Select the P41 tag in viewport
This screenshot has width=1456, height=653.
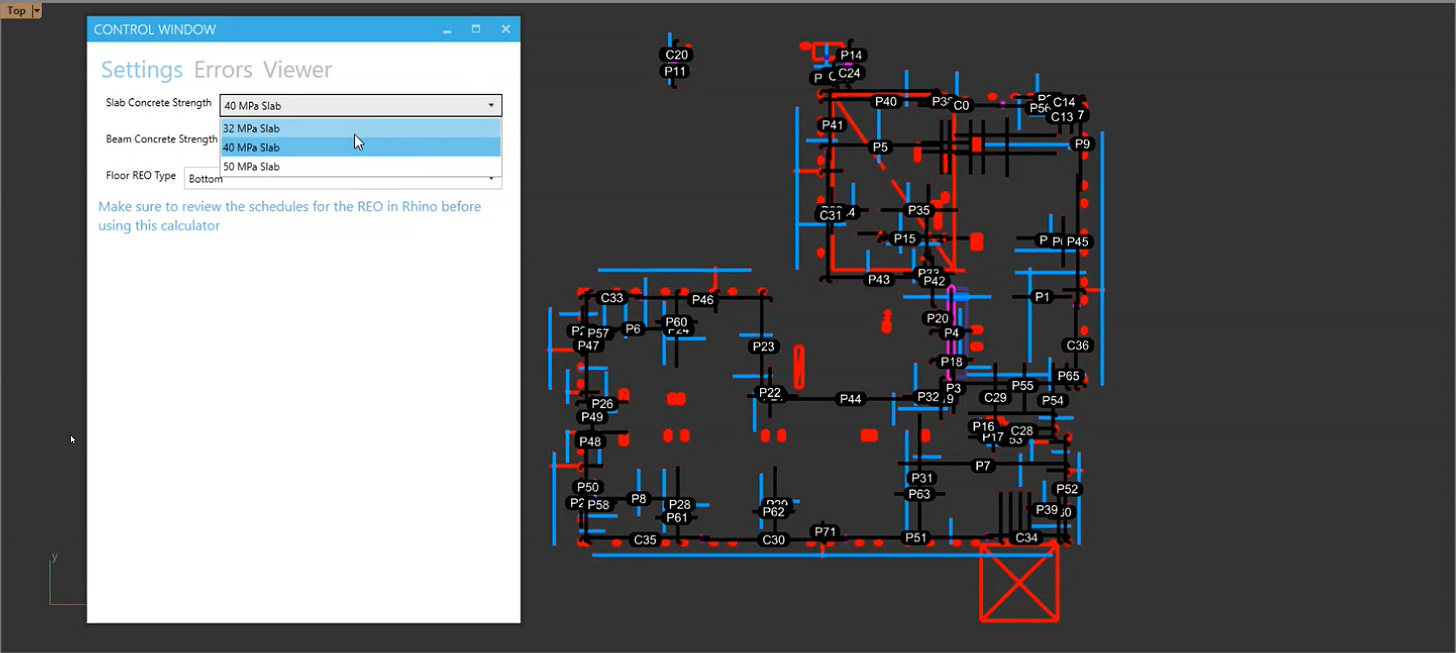[x=832, y=125]
